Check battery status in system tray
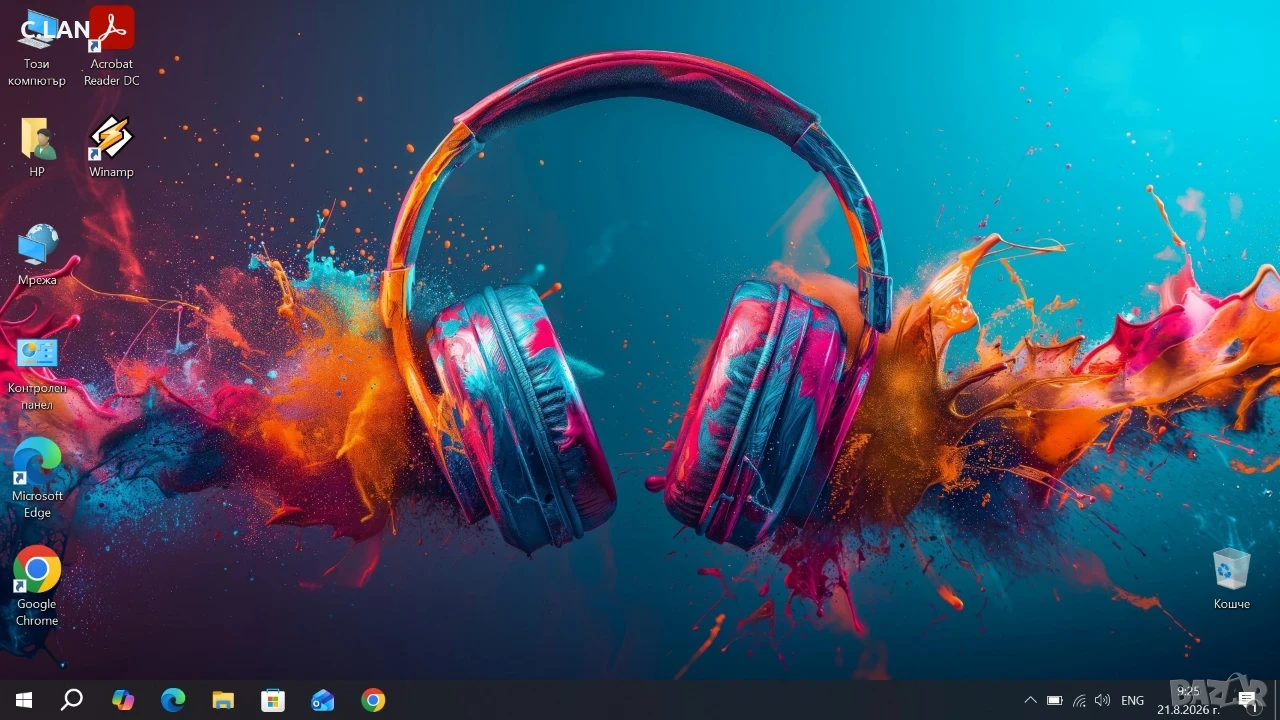This screenshot has height=720, width=1280. [x=1054, y=700]
